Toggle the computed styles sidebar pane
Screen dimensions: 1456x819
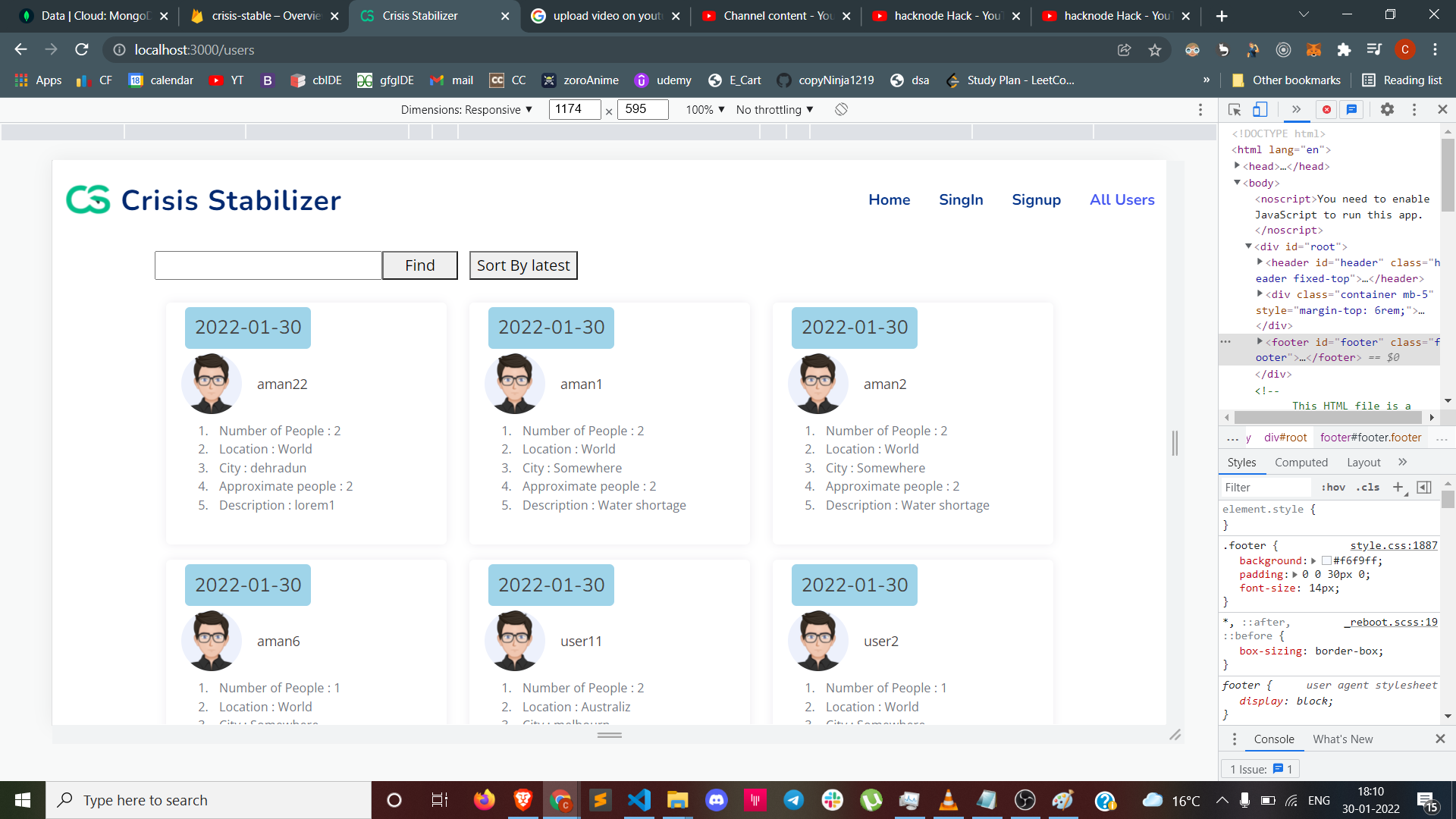(x=1424, y=487)
